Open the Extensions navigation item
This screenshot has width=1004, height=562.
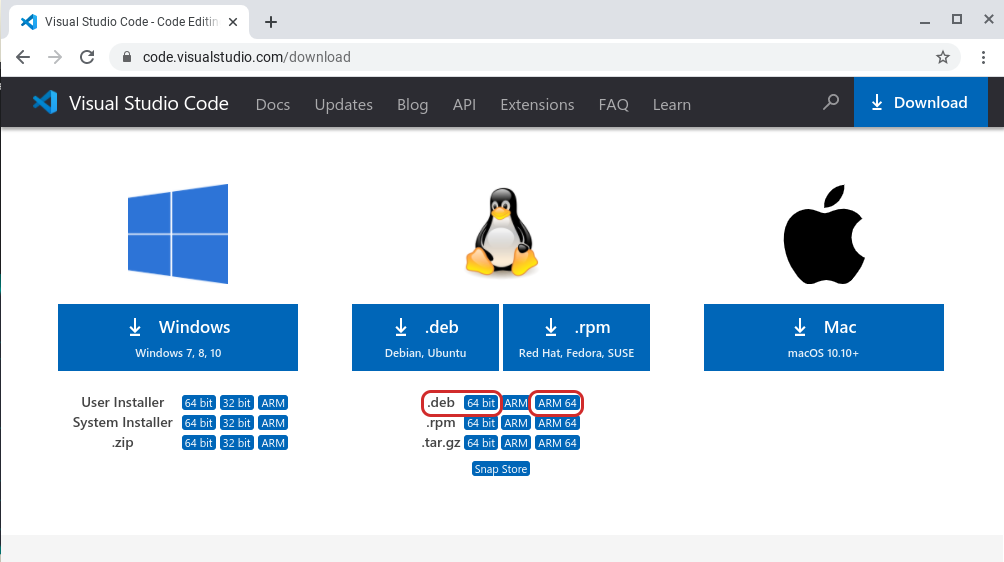pyautogui.click(x=537, y=104)
